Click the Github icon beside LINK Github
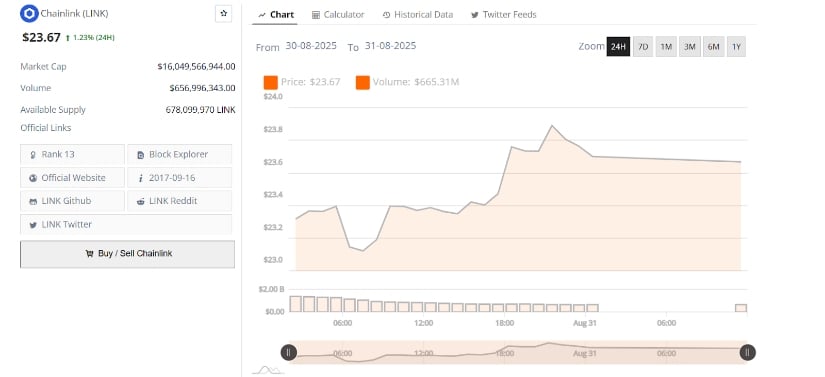The image size is (825, 377). point(33,201)
